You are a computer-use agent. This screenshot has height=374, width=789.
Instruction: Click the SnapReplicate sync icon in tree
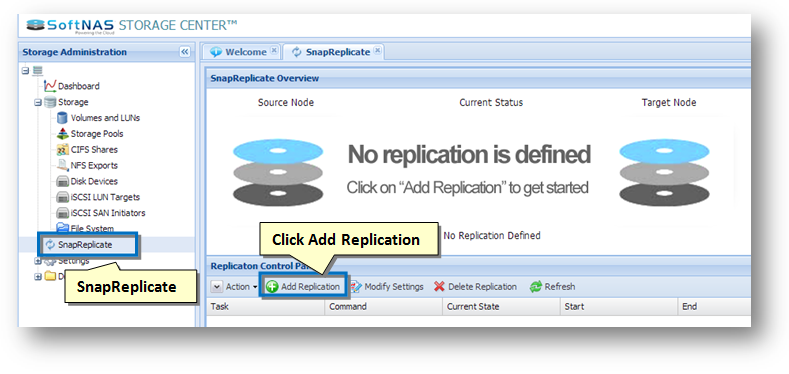point(50,245)
